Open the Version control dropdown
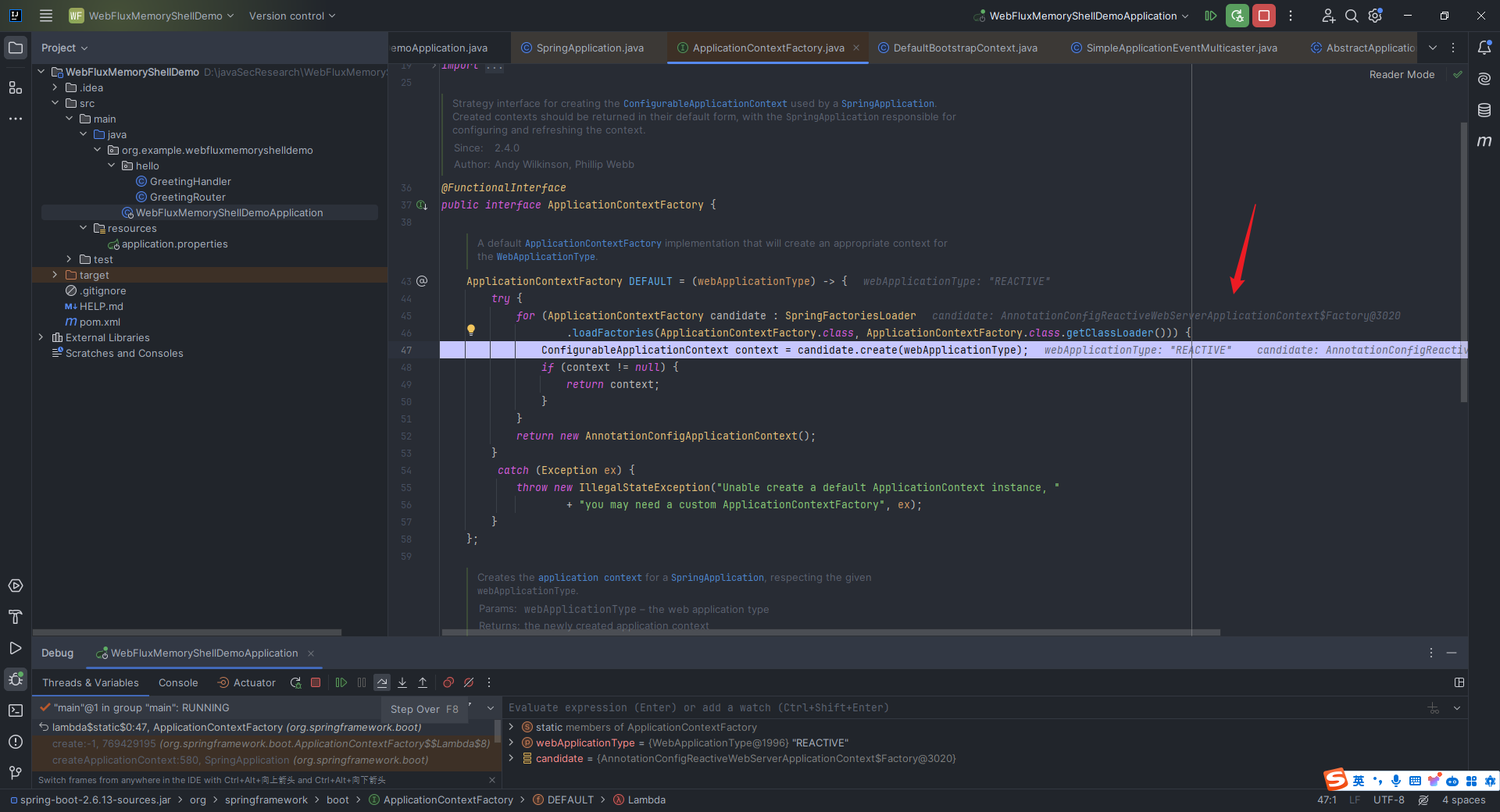Viewport: 1500px width, 812px height. (292, 16)
